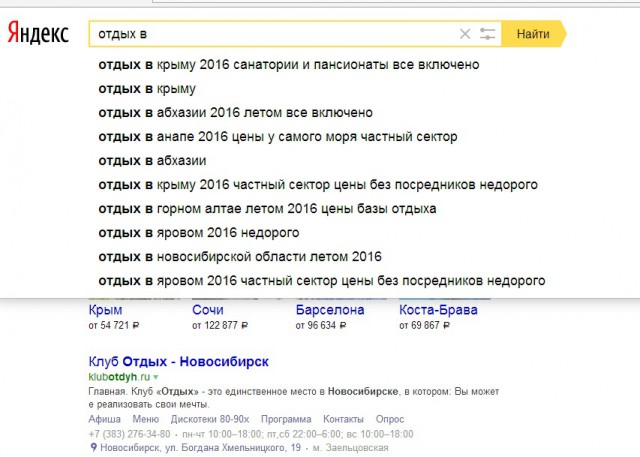
Task: Click the Найти search button
Action: pyautogui.click(x=533, y=34)
